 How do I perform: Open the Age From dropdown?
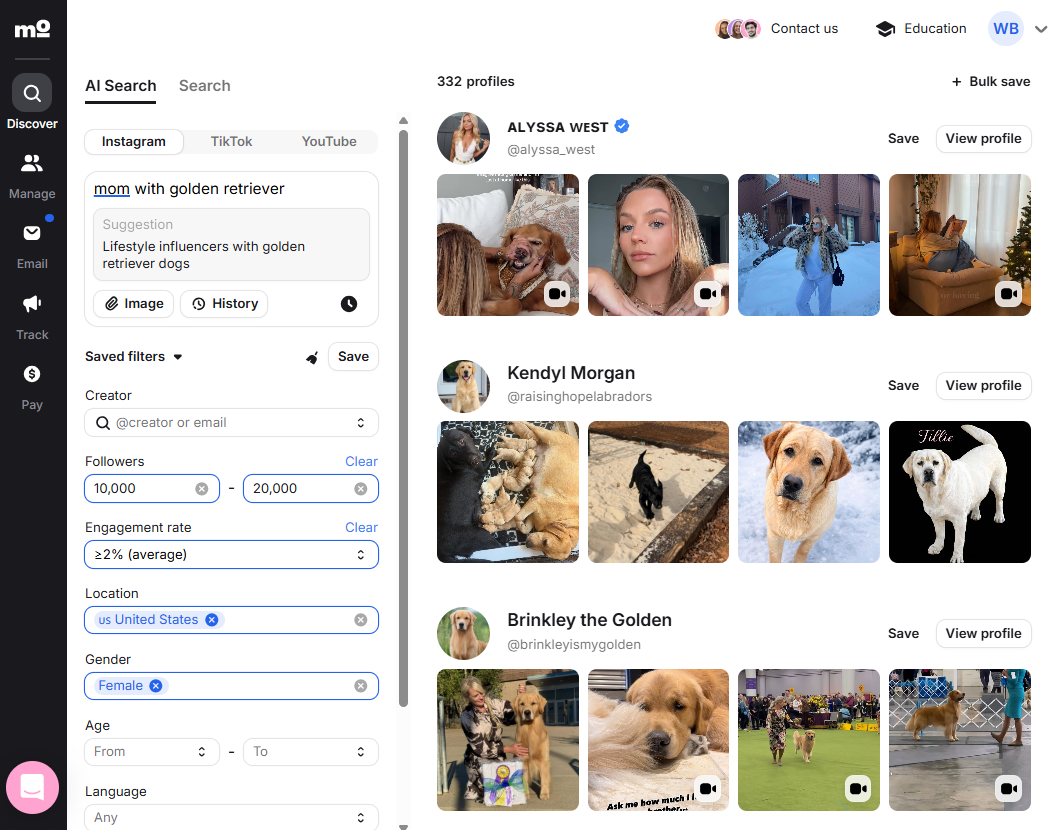[152, 752]
